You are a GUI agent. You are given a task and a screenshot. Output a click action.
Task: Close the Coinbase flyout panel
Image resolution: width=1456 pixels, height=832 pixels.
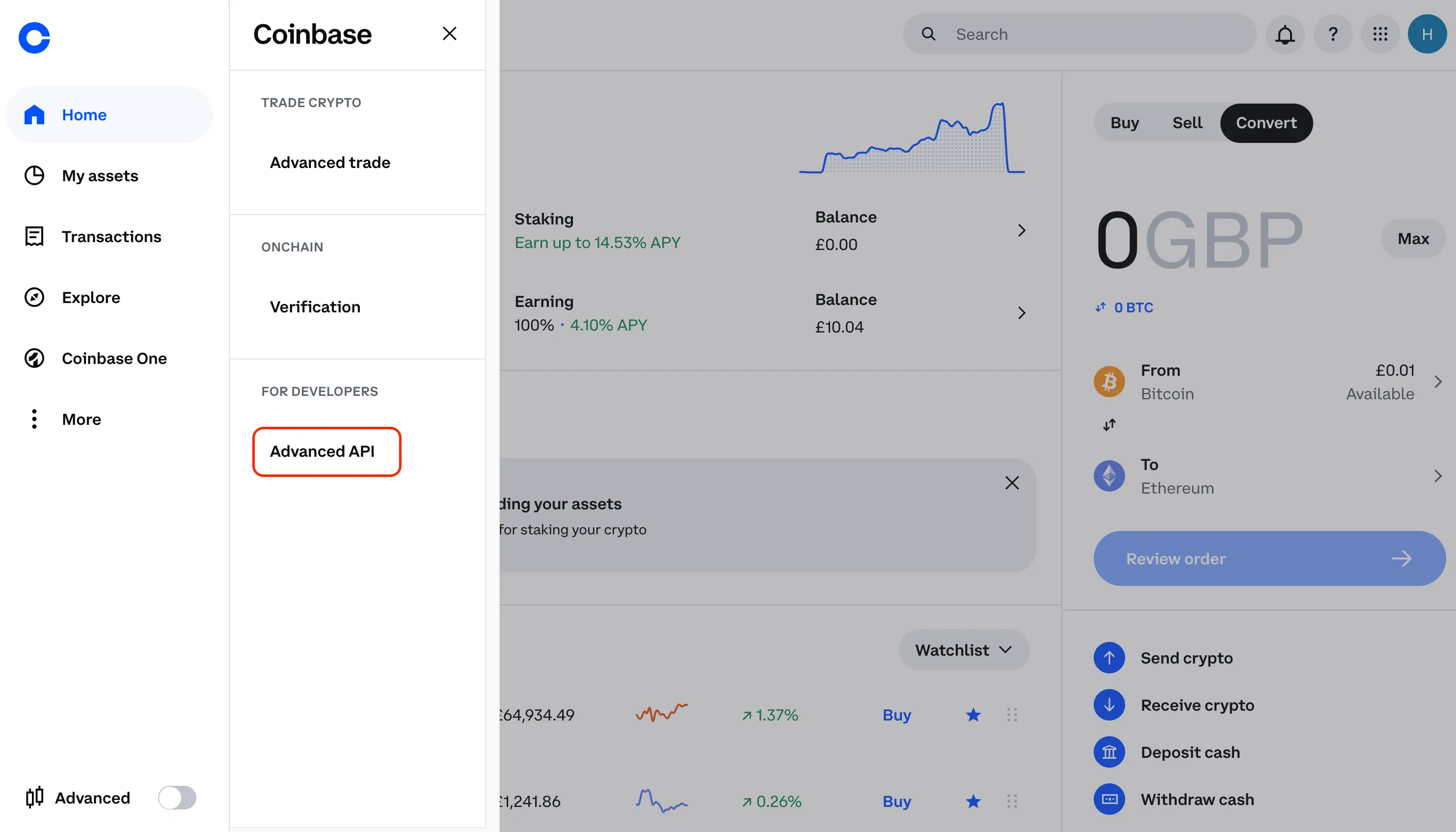449,34
